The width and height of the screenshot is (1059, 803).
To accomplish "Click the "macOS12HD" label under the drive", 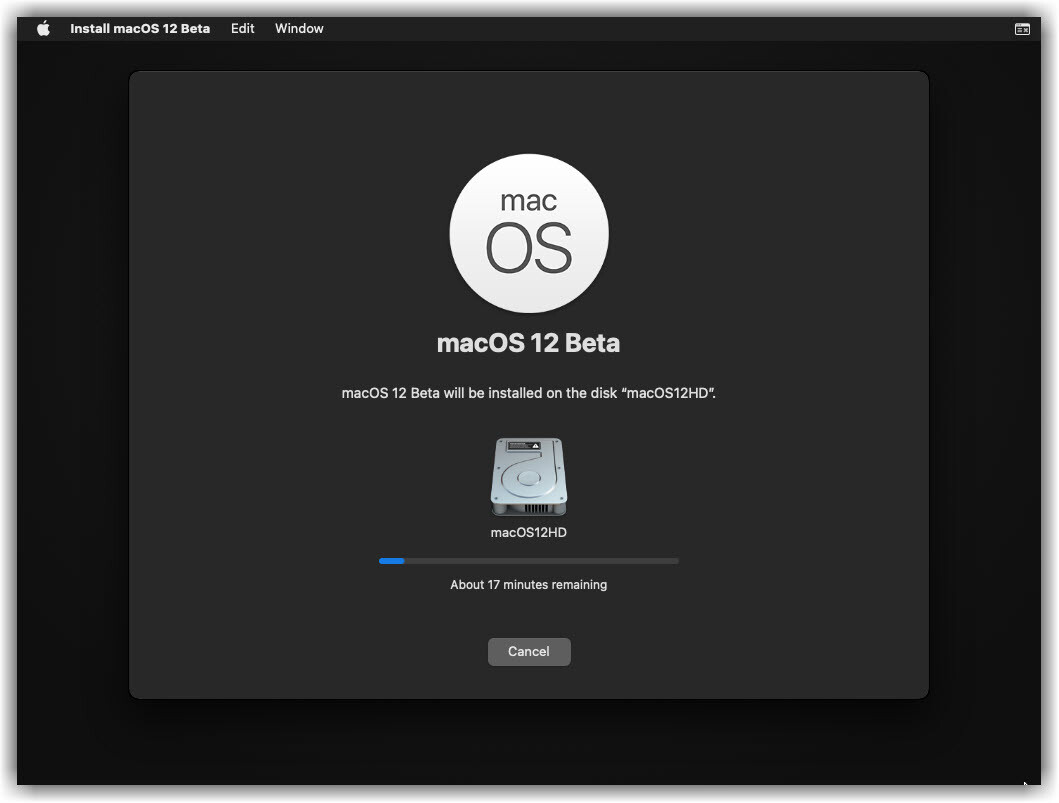I will click(x=529, y=533).
